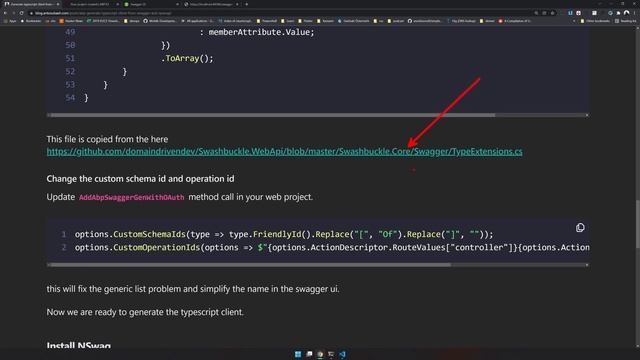The image size is (640, 360).
Task: Click line number 54 in the code block
Action: 70,98
